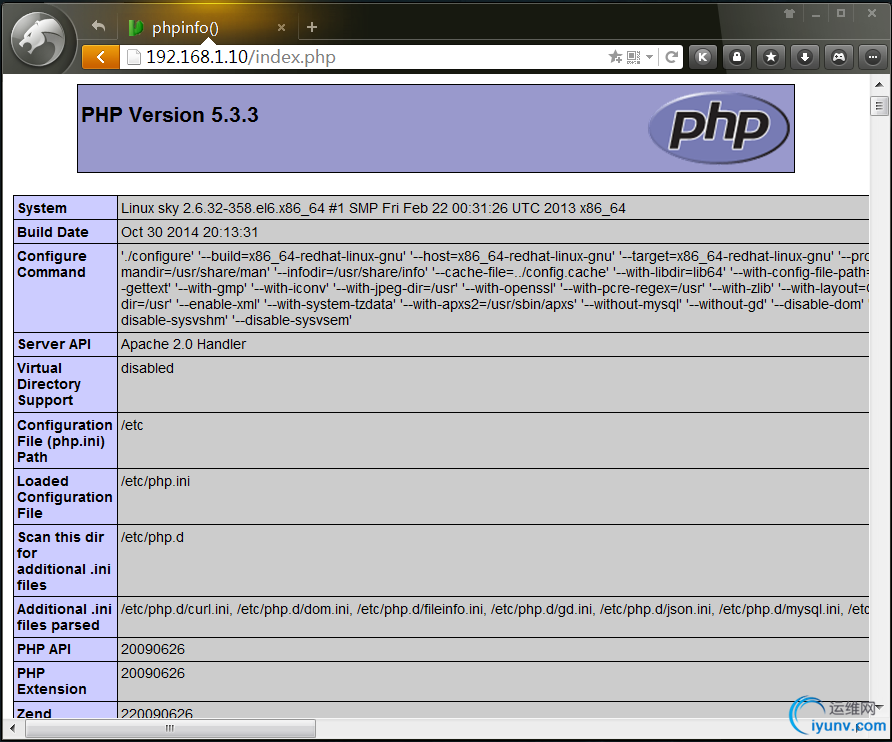Click the System row label
The image size is (892, 742).
click(x=42, y=208)
